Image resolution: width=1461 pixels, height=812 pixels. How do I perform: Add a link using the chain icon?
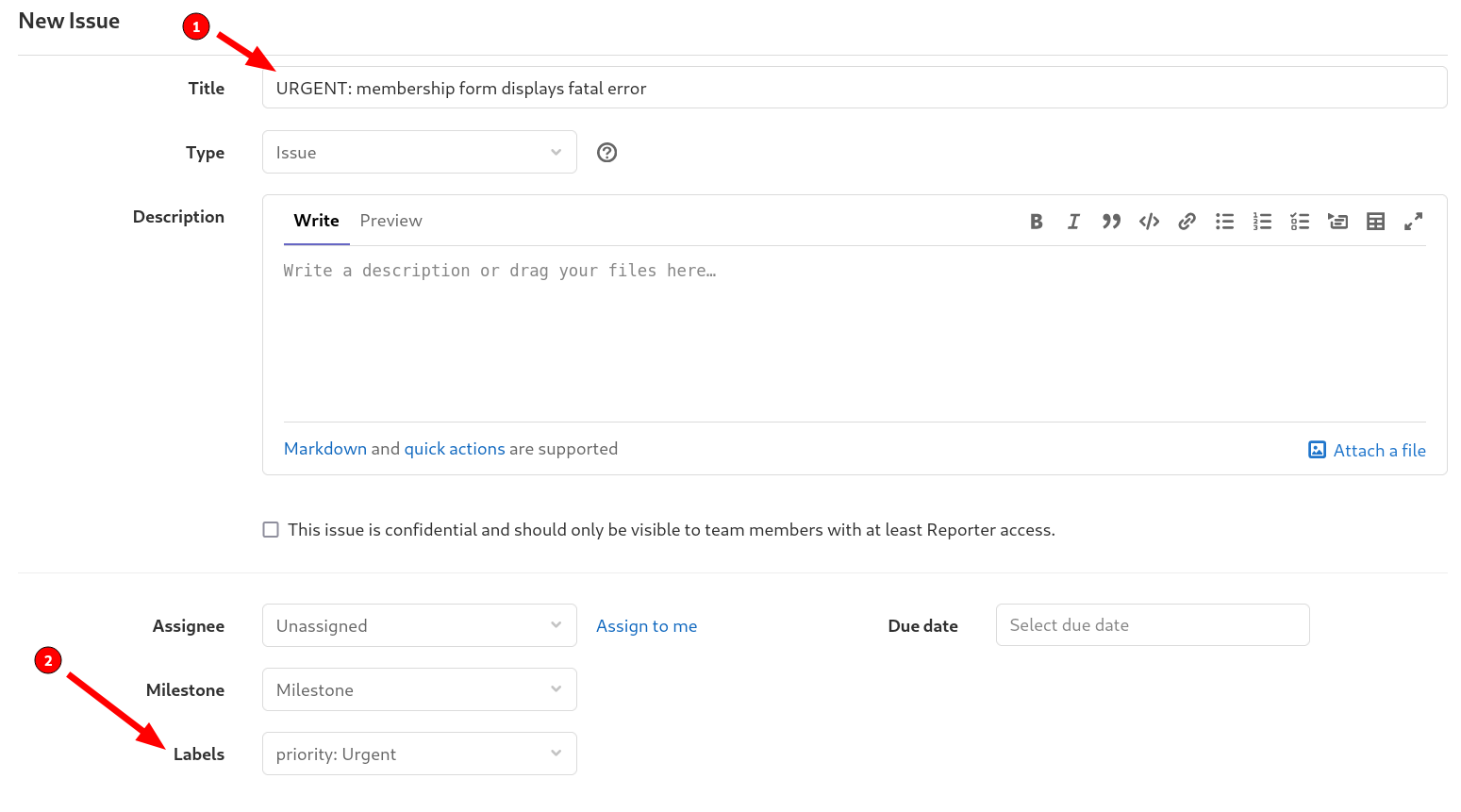(x=1187, y=222)
